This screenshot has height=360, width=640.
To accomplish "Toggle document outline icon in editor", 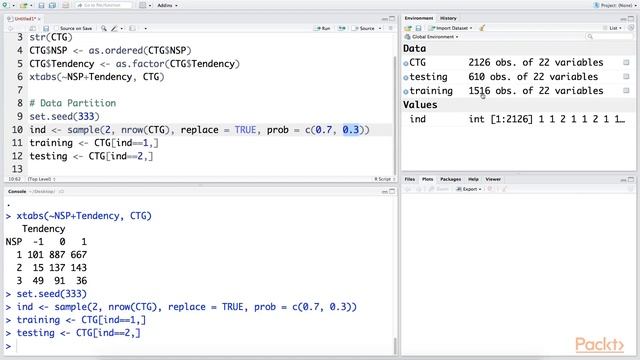I will [x=391, y=28].
